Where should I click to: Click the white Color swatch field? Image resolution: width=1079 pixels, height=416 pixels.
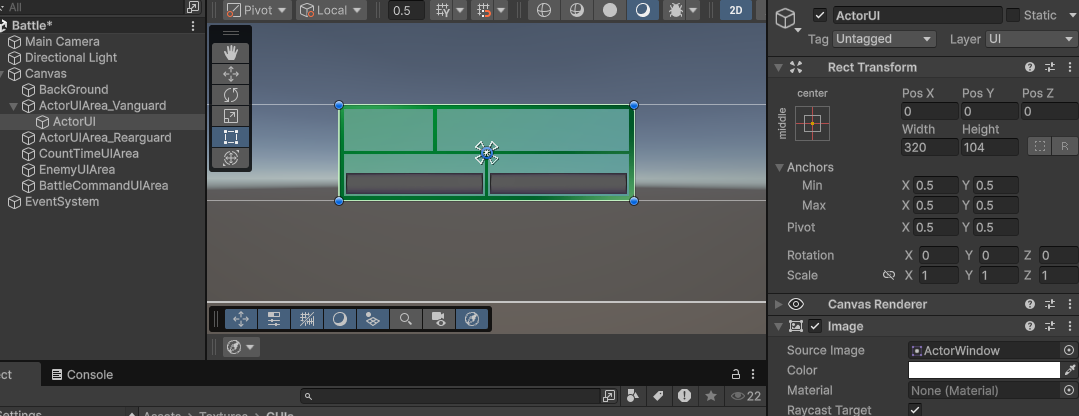[x=983, y=370]
